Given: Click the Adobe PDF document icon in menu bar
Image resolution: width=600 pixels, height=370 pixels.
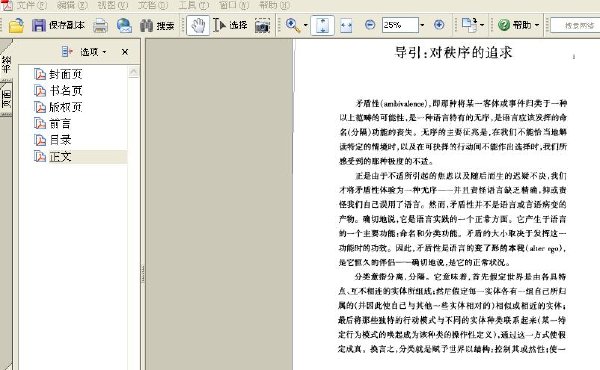Looking at the screenshot, I should click(7, 5).
